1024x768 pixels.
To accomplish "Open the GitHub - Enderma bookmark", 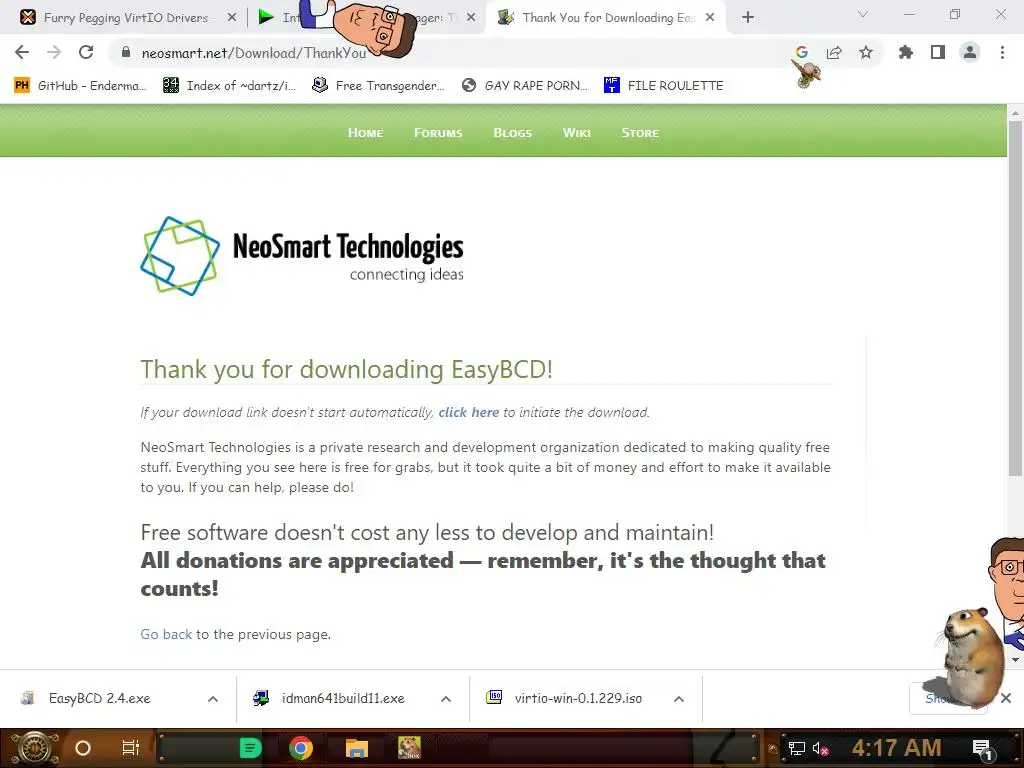I will (80, 86).
